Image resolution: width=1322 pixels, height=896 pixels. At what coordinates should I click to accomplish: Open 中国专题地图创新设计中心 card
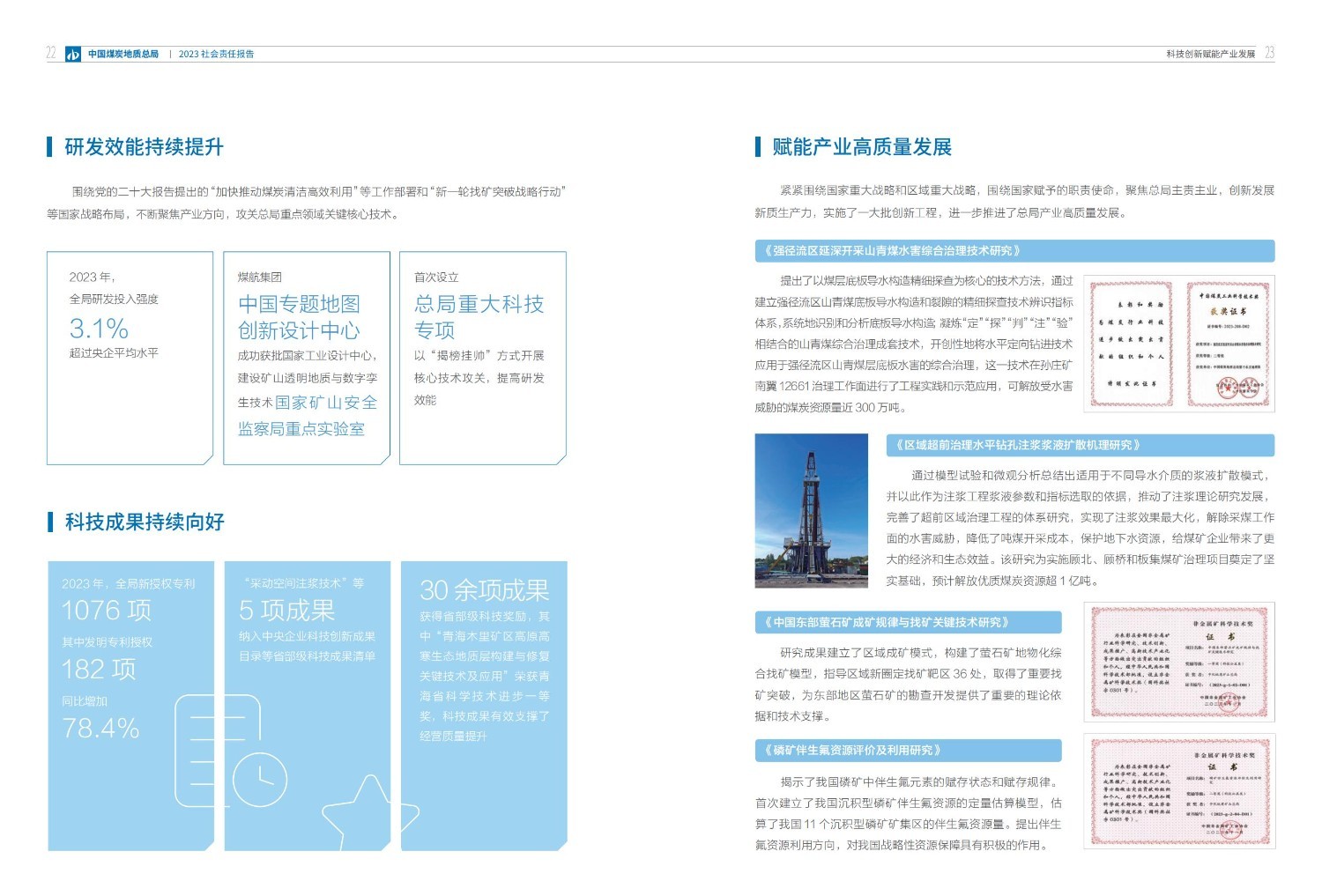(307, 357)
